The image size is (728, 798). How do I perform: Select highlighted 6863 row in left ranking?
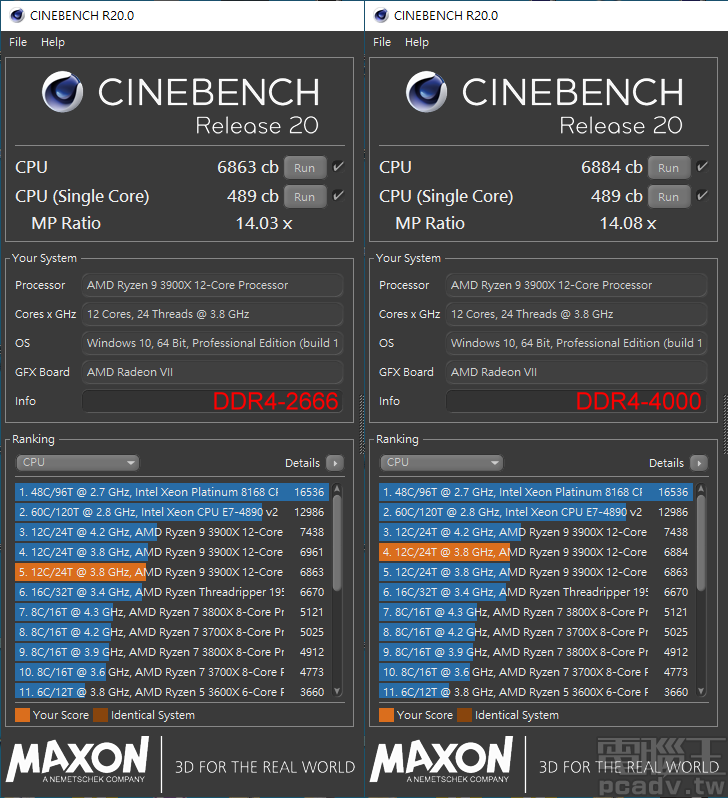point(172,572)
